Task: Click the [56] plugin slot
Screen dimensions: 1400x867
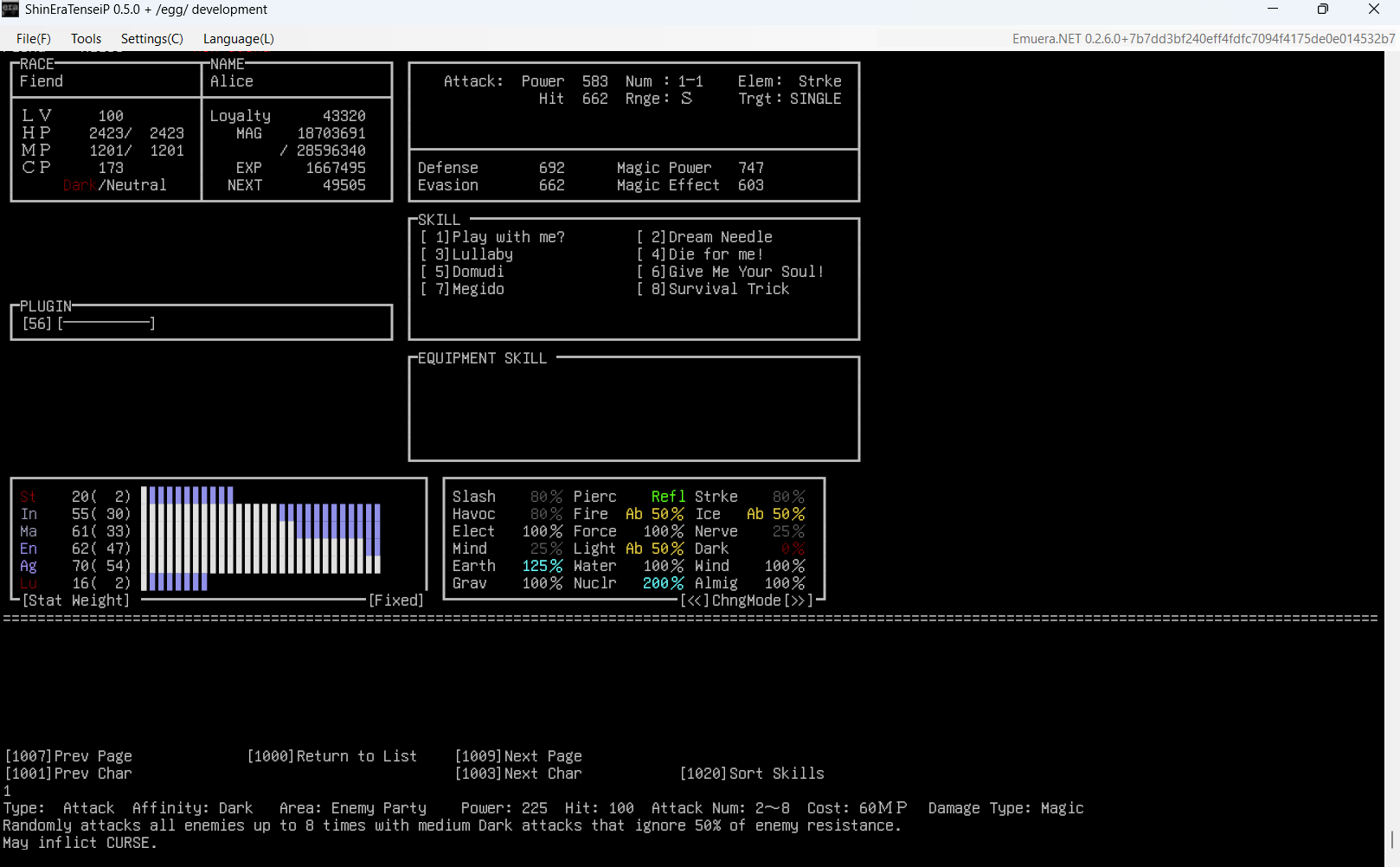Action: point(88,324)
